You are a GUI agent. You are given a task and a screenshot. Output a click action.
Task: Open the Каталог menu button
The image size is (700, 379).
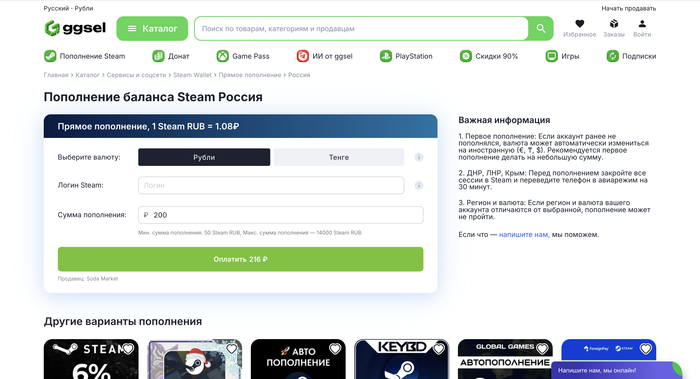(152, 29)
